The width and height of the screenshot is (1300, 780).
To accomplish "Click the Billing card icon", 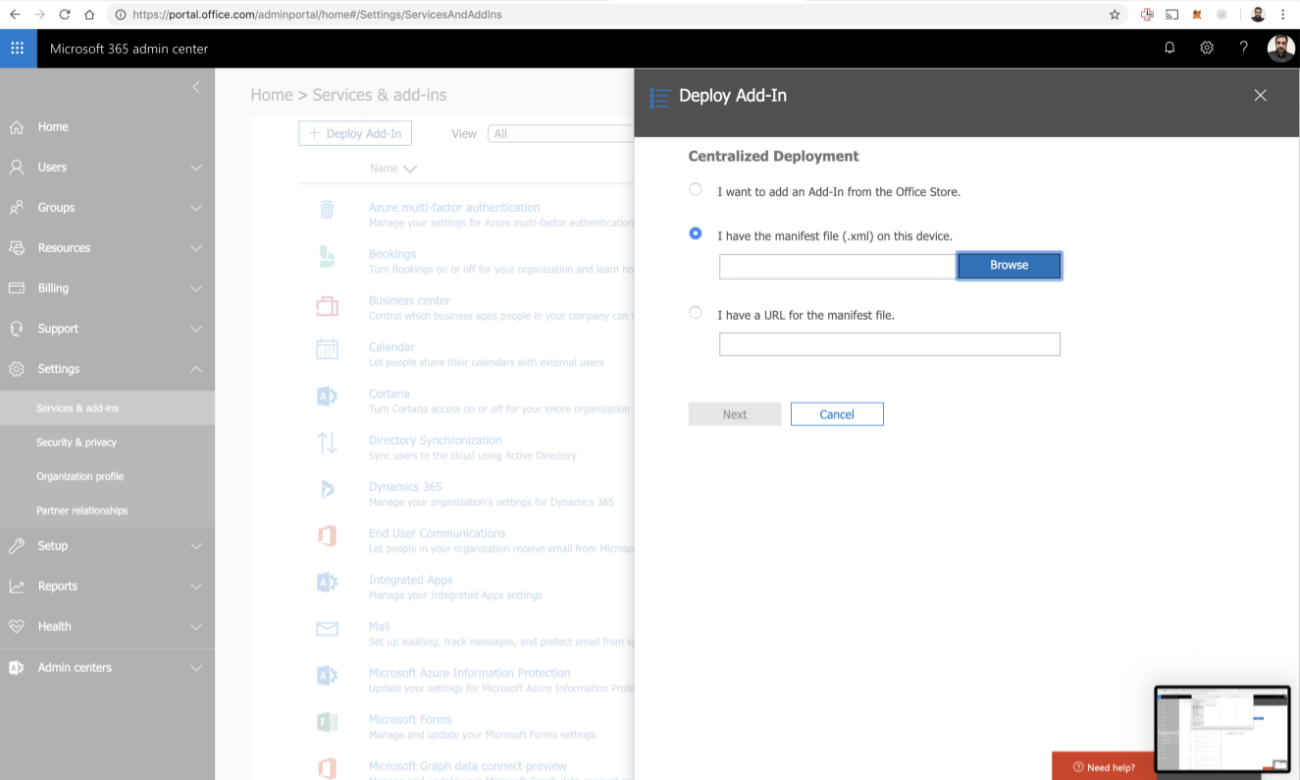I will click(17, 288).
